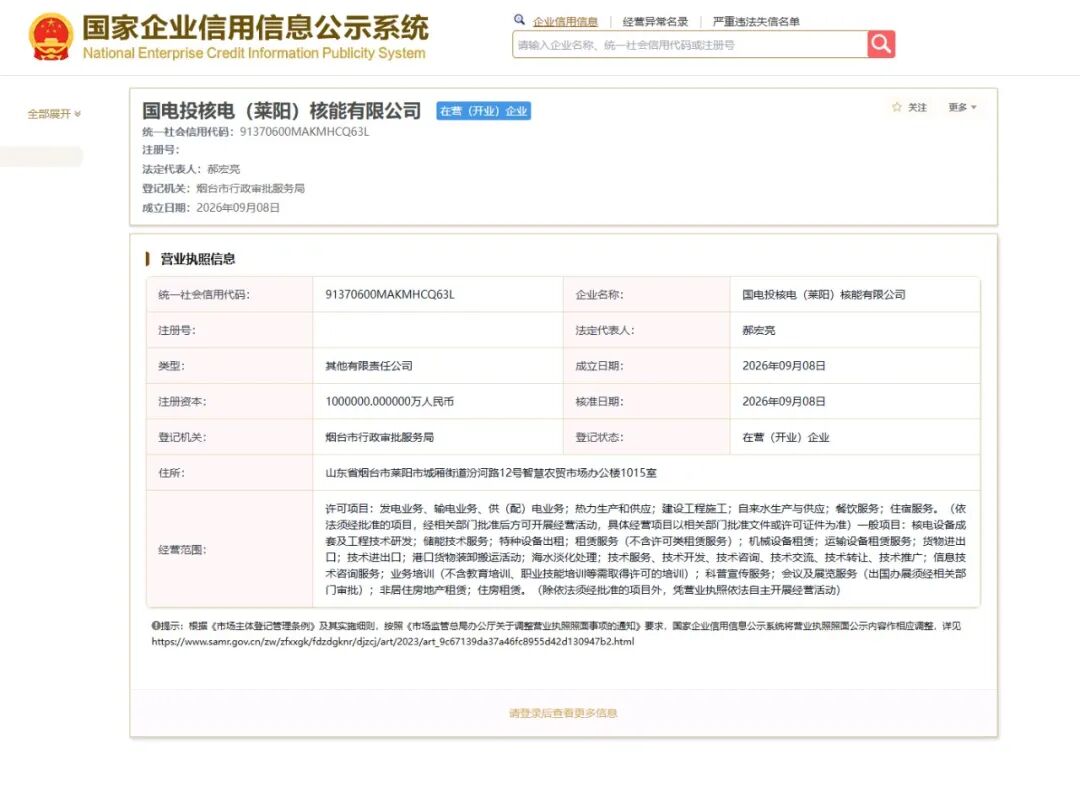The width and height of the screenshot is (1080, 798).
Task: Click the 统一社会信用代码 table label
Action: point(204,295)
